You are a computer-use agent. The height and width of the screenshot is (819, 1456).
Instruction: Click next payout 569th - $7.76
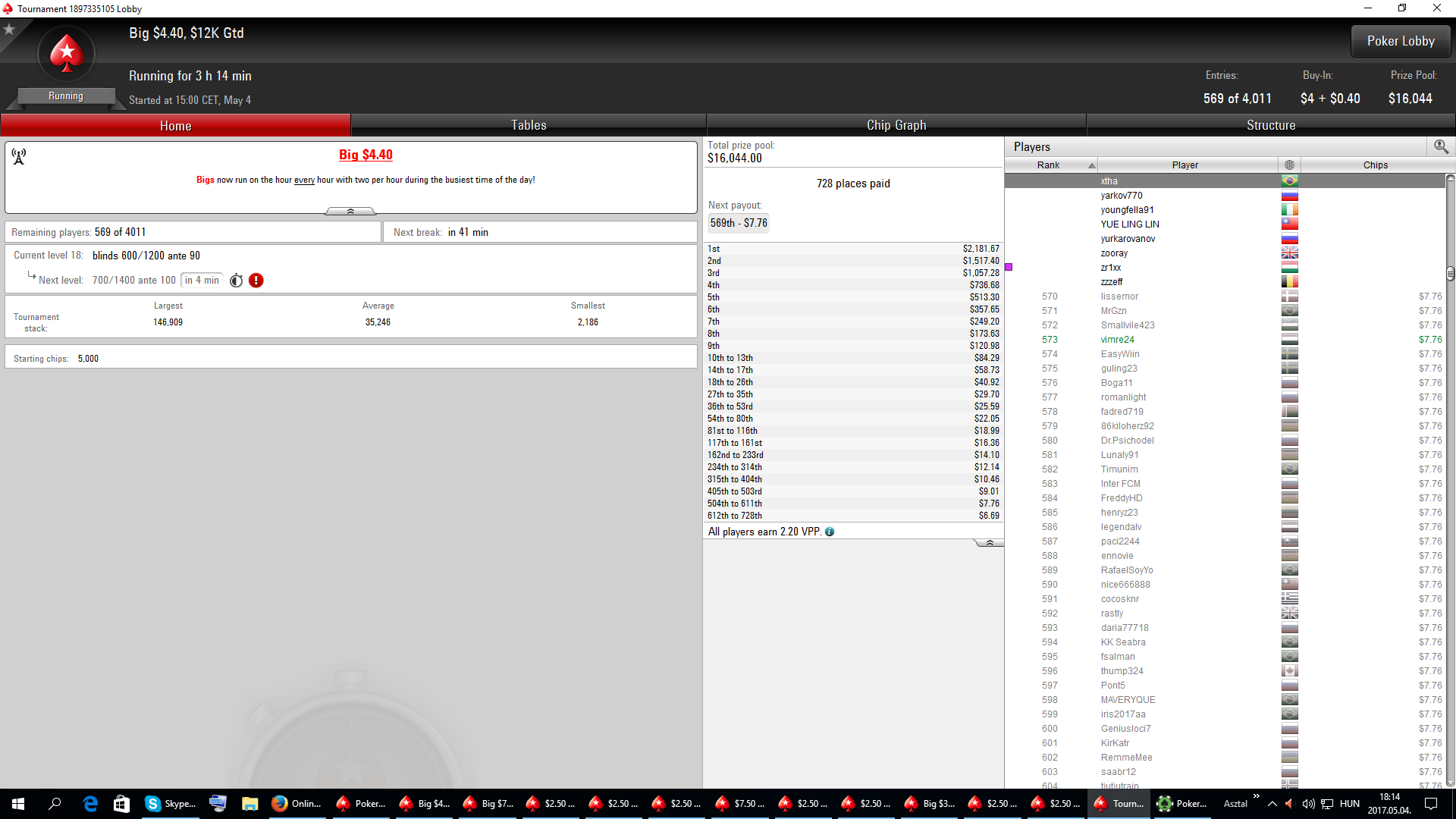[739, 223]
